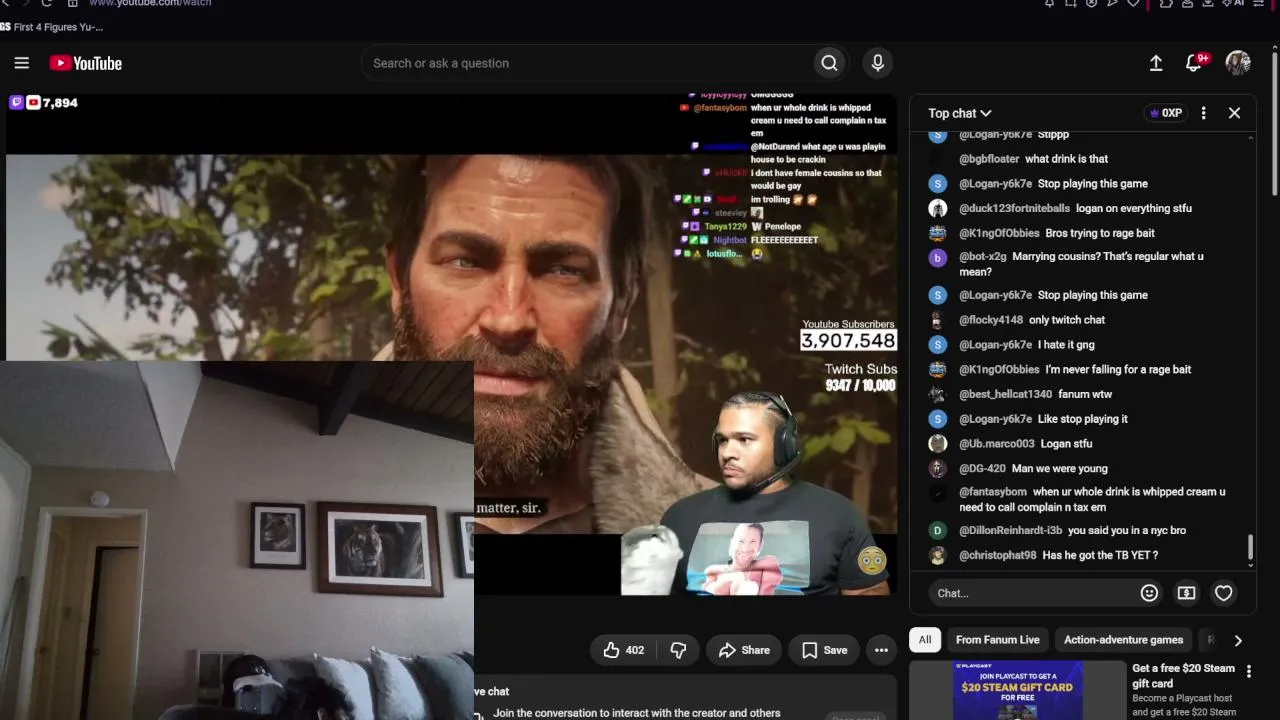Click username @christophat98 in chat
Image resolution: width=1280 pixels, height=720 pixels.
998,555
